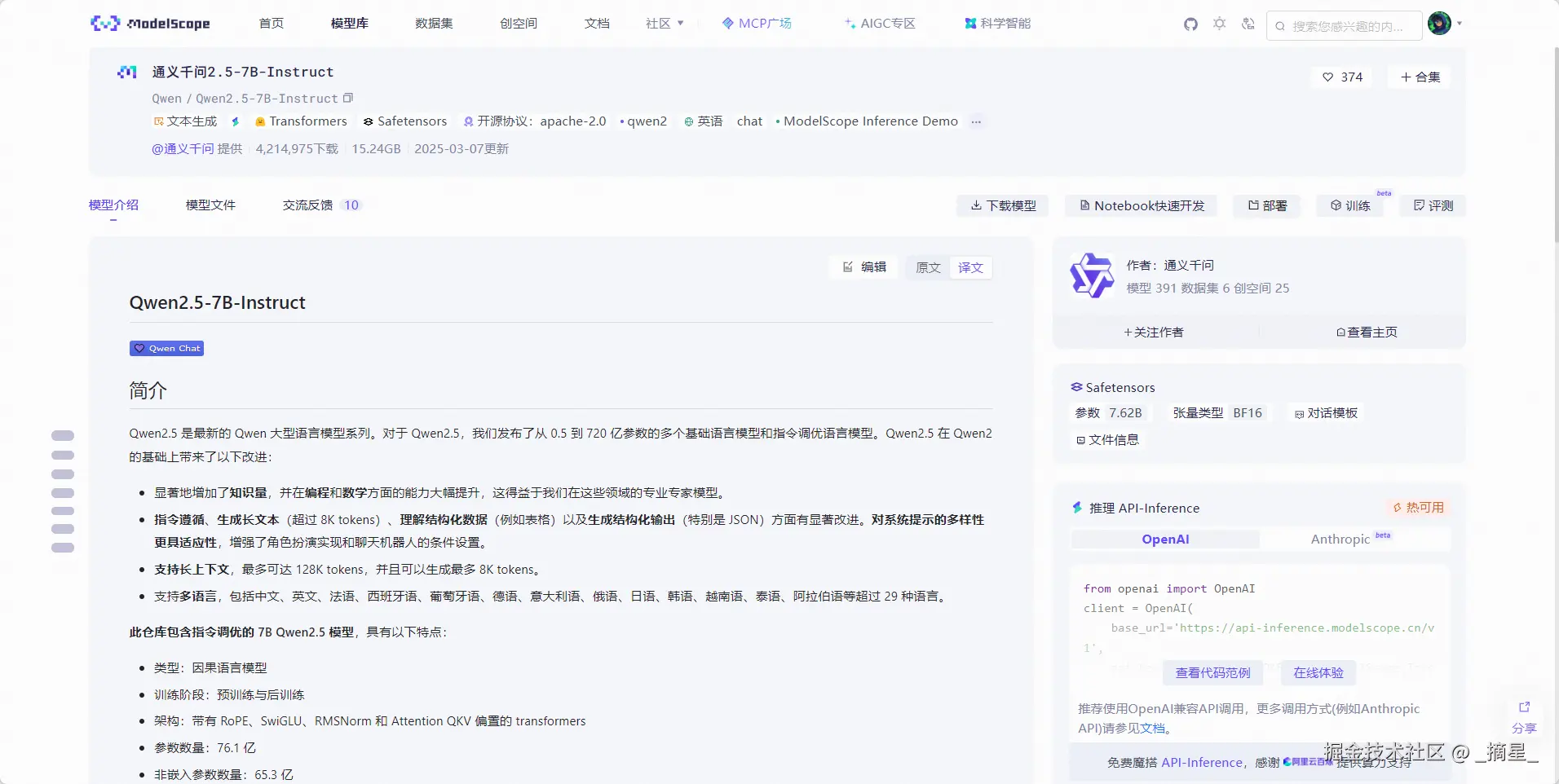Open the author page via 查看主页
The height and width of the screenshot is (784, 1559).
click(1367, 333)
